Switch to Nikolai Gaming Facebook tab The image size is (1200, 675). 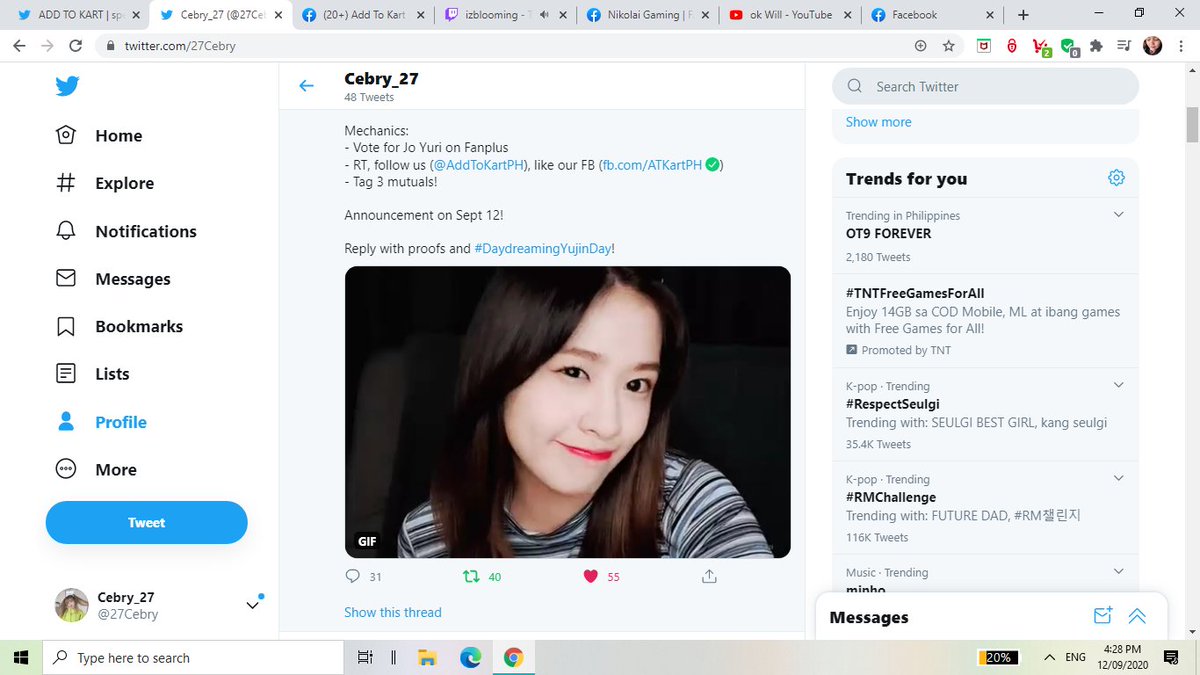tap(649, 15)
